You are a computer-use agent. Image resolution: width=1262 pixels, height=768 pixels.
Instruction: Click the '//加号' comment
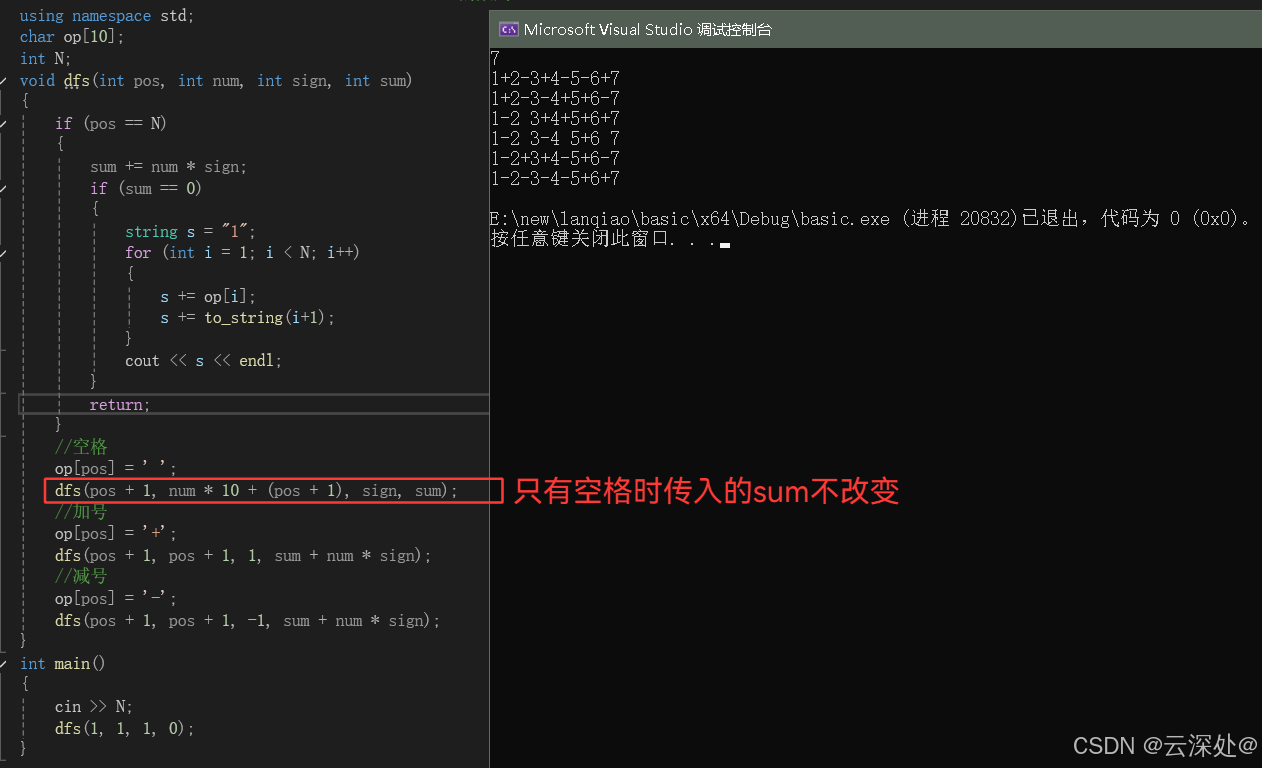(81, 512)
